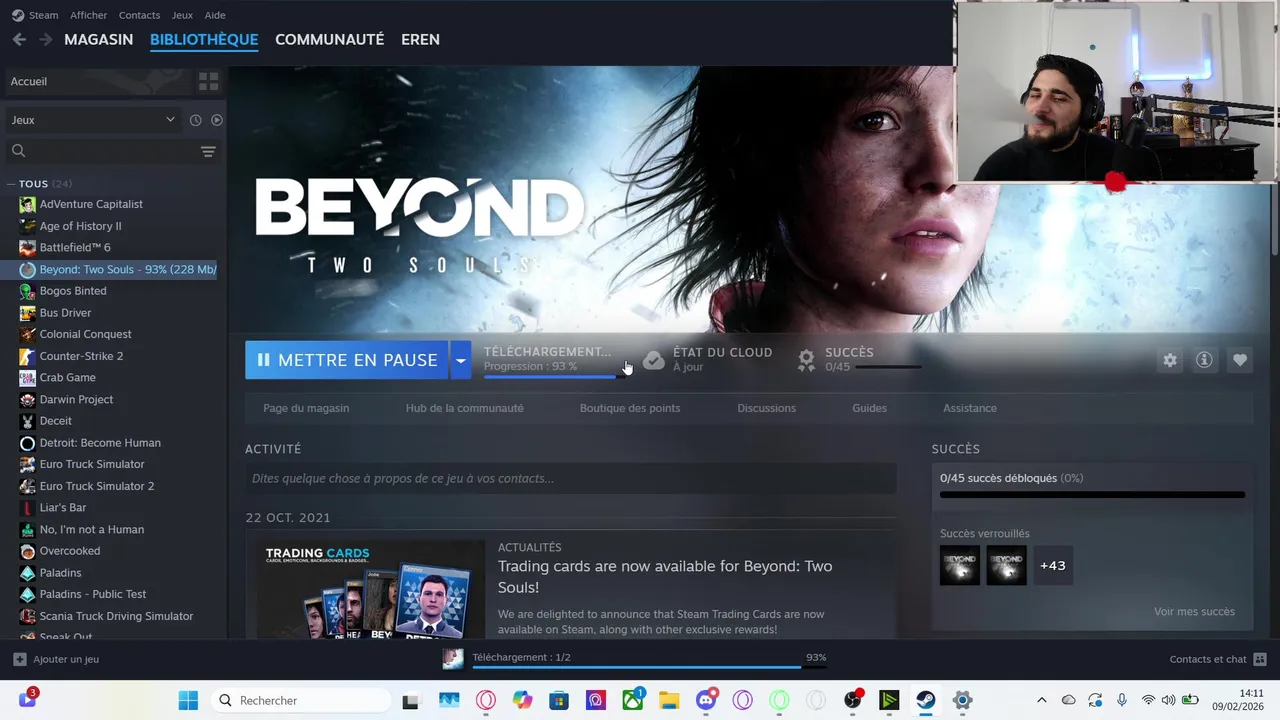Click the TÉLÉCHARGEMENT progress bar
Screen dimensions: 1280x720
(554, 376)
